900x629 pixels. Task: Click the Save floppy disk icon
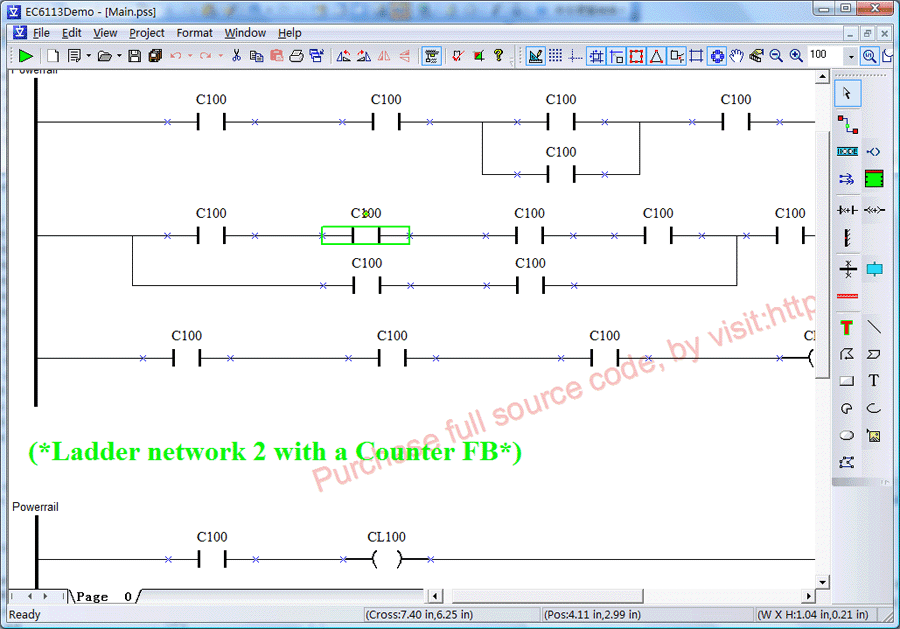(x=134, y=56)
